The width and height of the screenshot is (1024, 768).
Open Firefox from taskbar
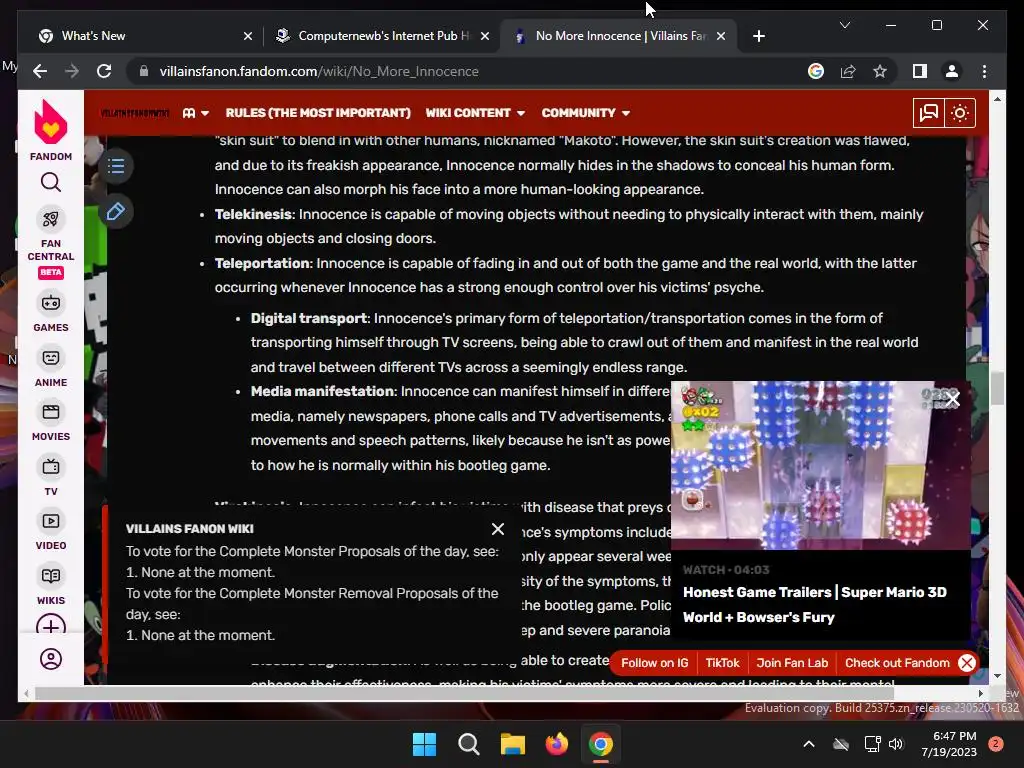556,744
